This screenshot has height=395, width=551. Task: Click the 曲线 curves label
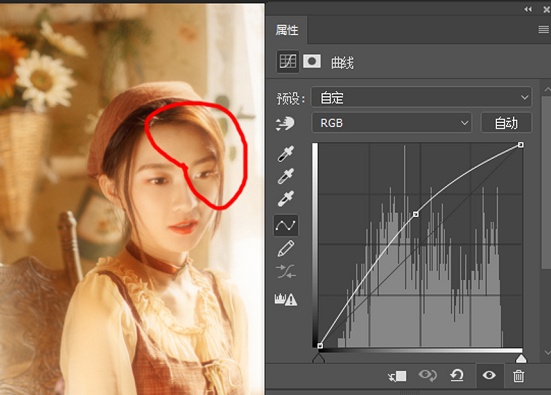pyautogui.click(x=342, y=63)
